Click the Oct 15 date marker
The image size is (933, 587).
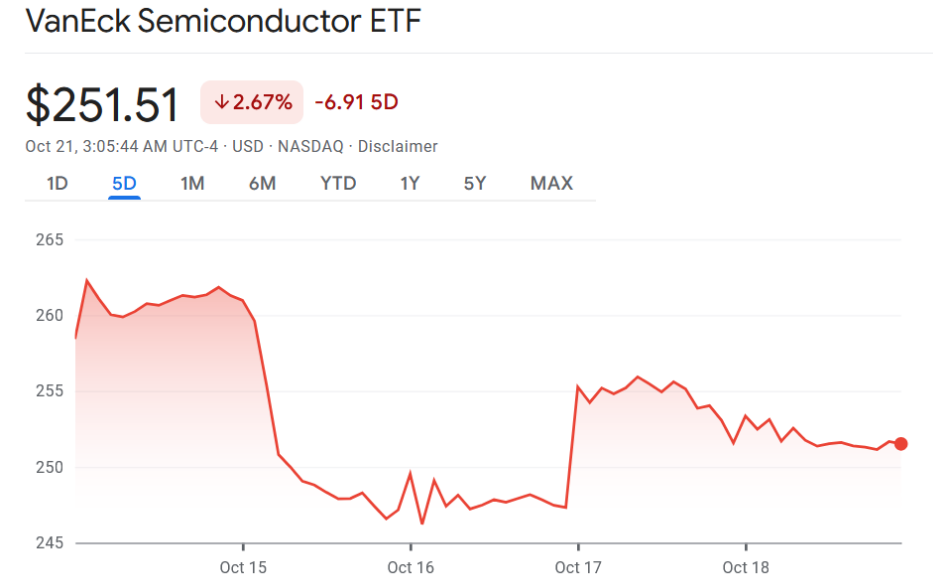point(243,567)
